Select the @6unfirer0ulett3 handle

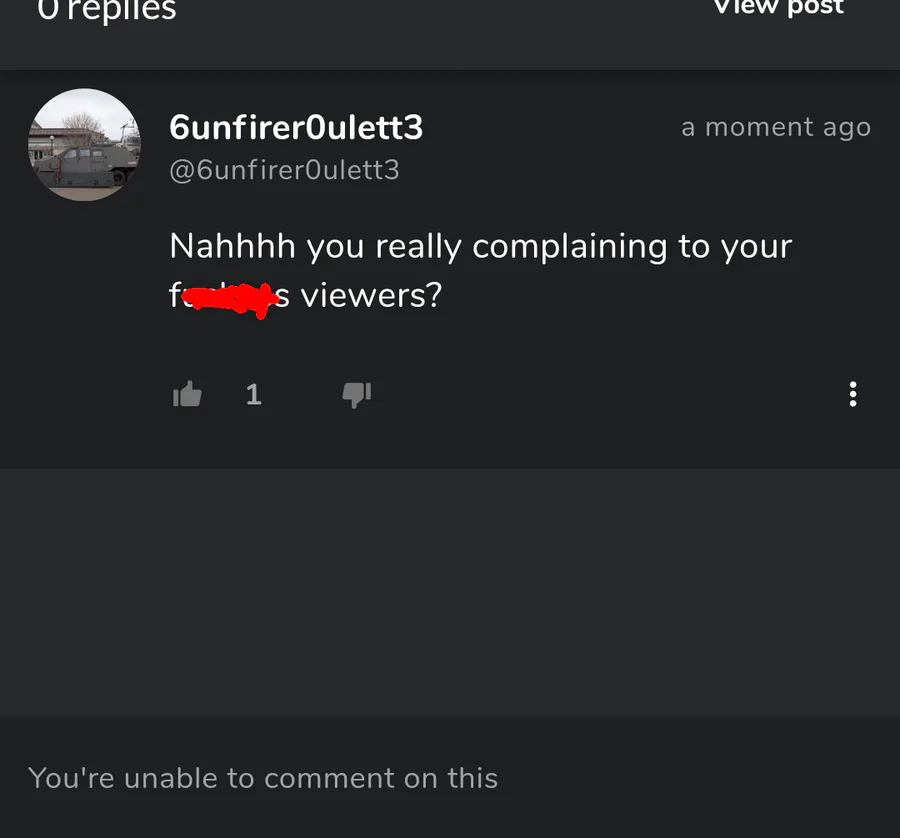click(x=284, y=170)
